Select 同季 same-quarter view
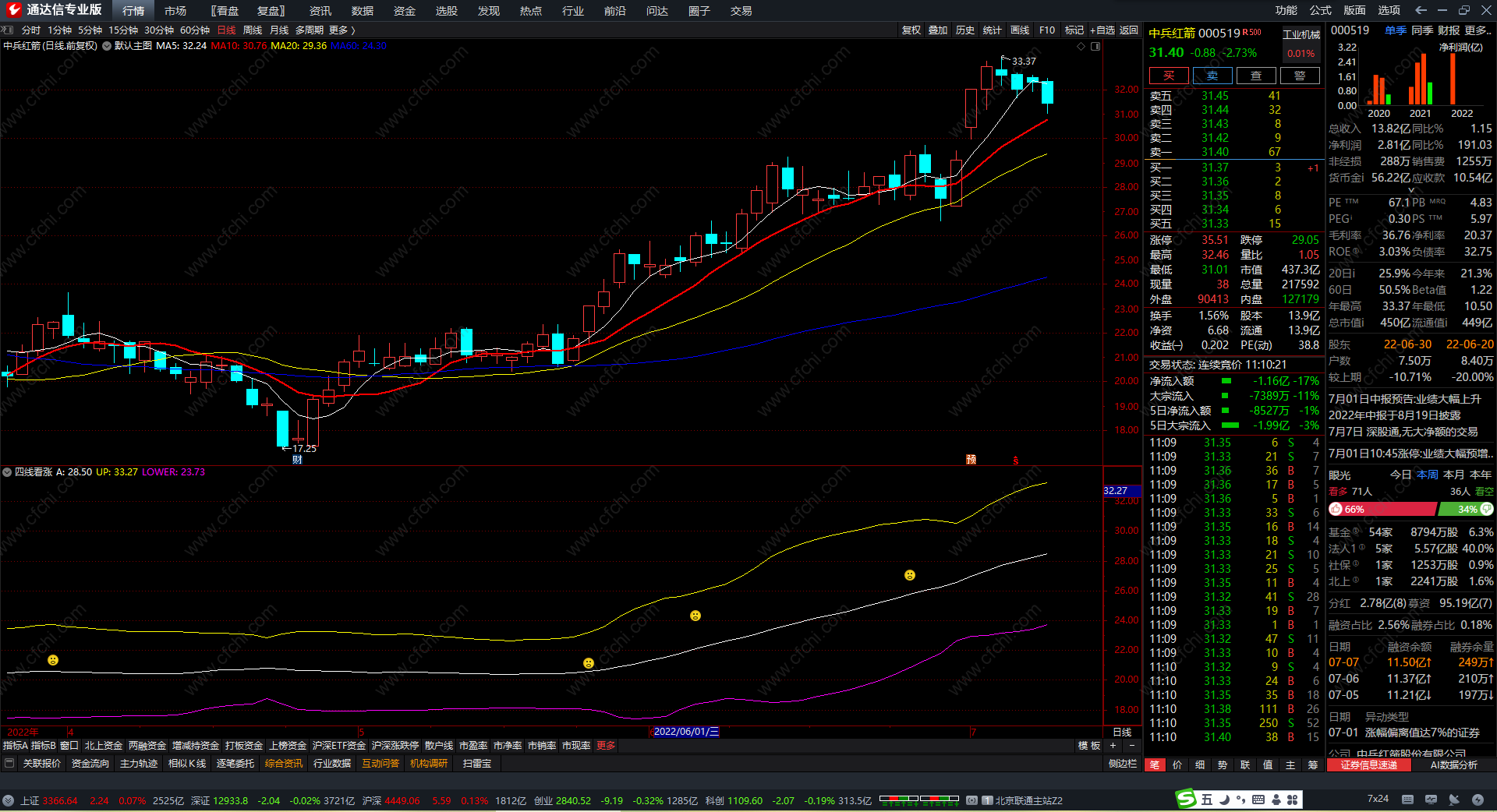The width and height of the screenshot is (1497, 812). (x=1422, y=30)
